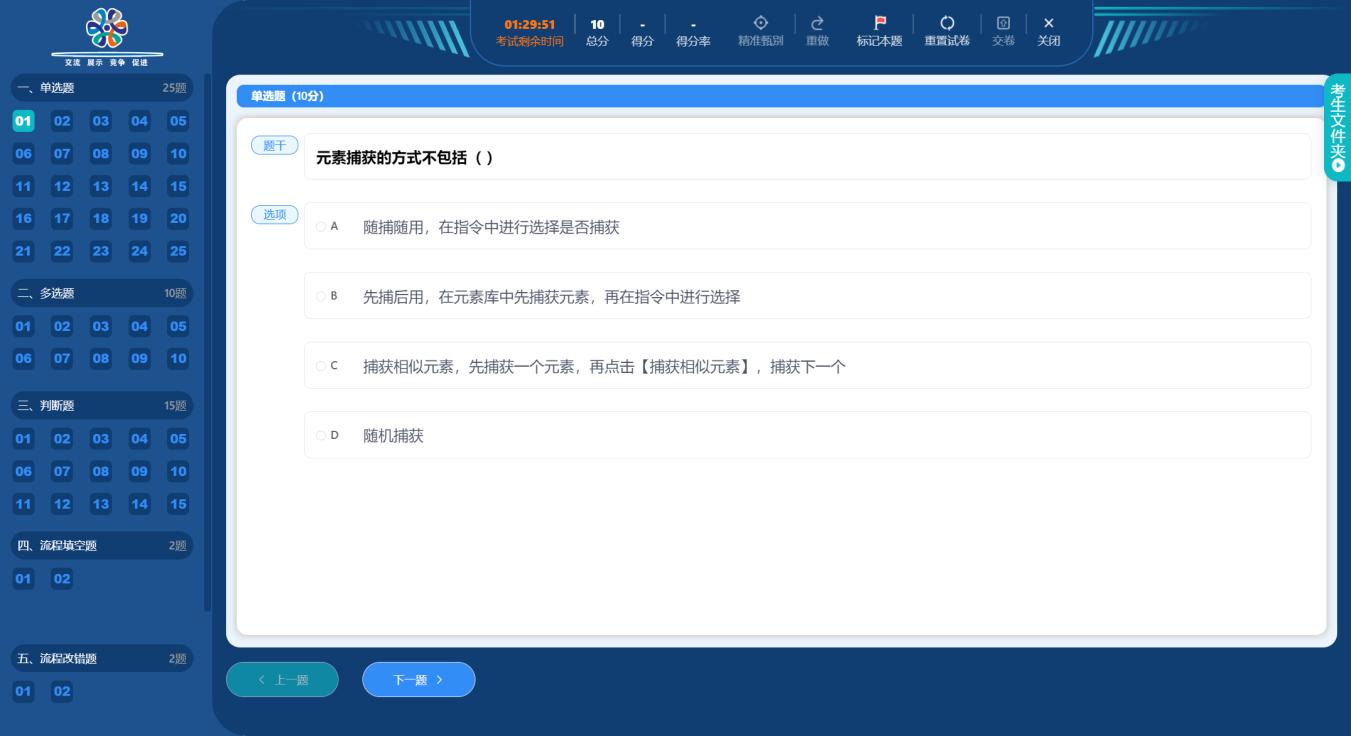Jump to multiple-choice question 10

(x=178, y=358)
